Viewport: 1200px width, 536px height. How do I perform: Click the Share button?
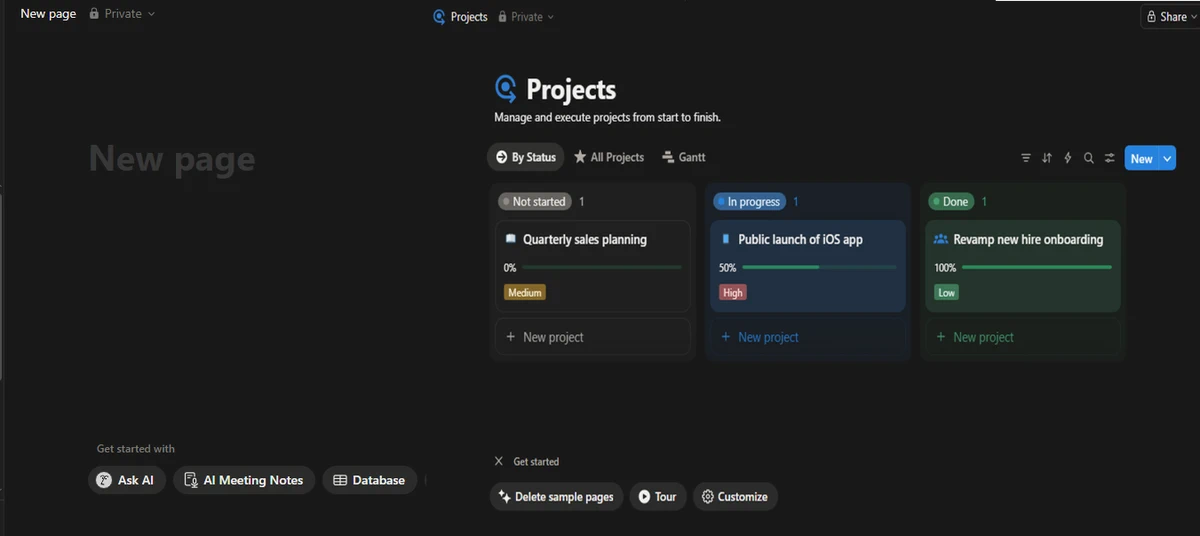point(1166,16)
